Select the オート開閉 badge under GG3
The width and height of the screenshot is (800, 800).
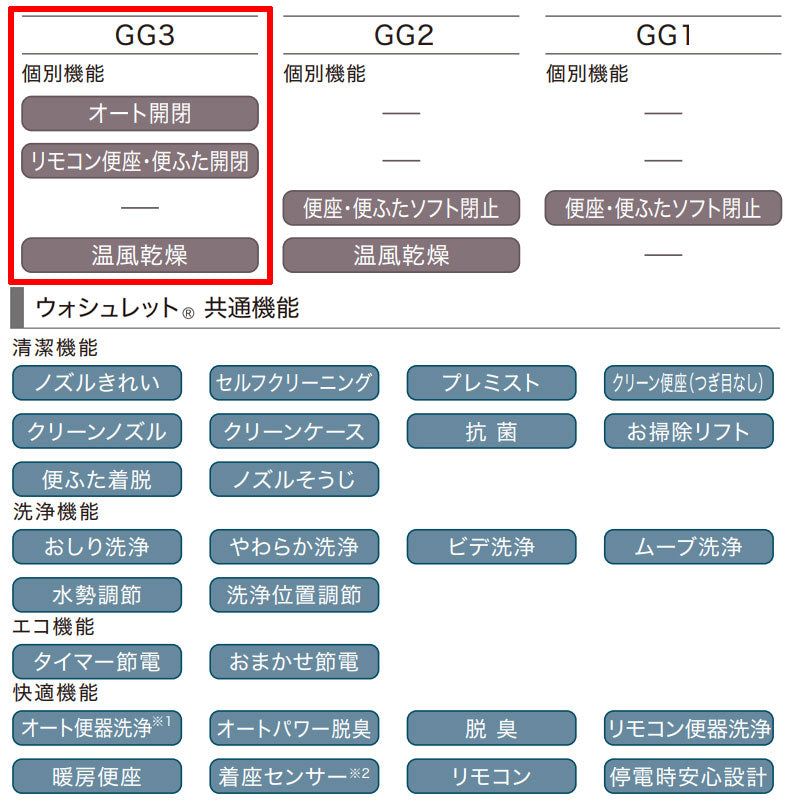[140, 113]
